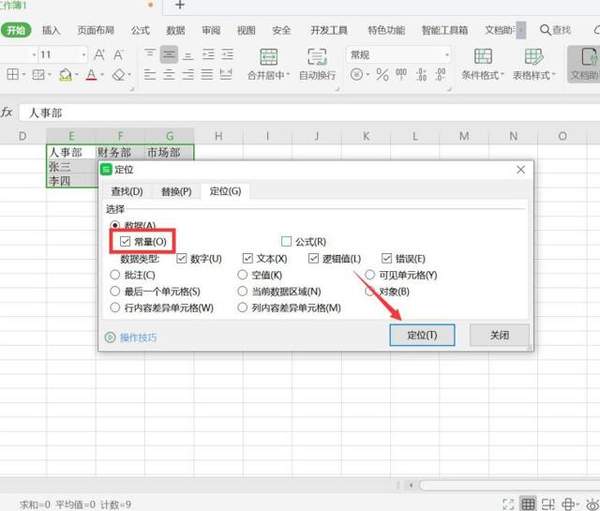Click the Merge and Center icon
The height and width of the screenshot is (511, 600).
pyautogui.click(x=269, y=57)
